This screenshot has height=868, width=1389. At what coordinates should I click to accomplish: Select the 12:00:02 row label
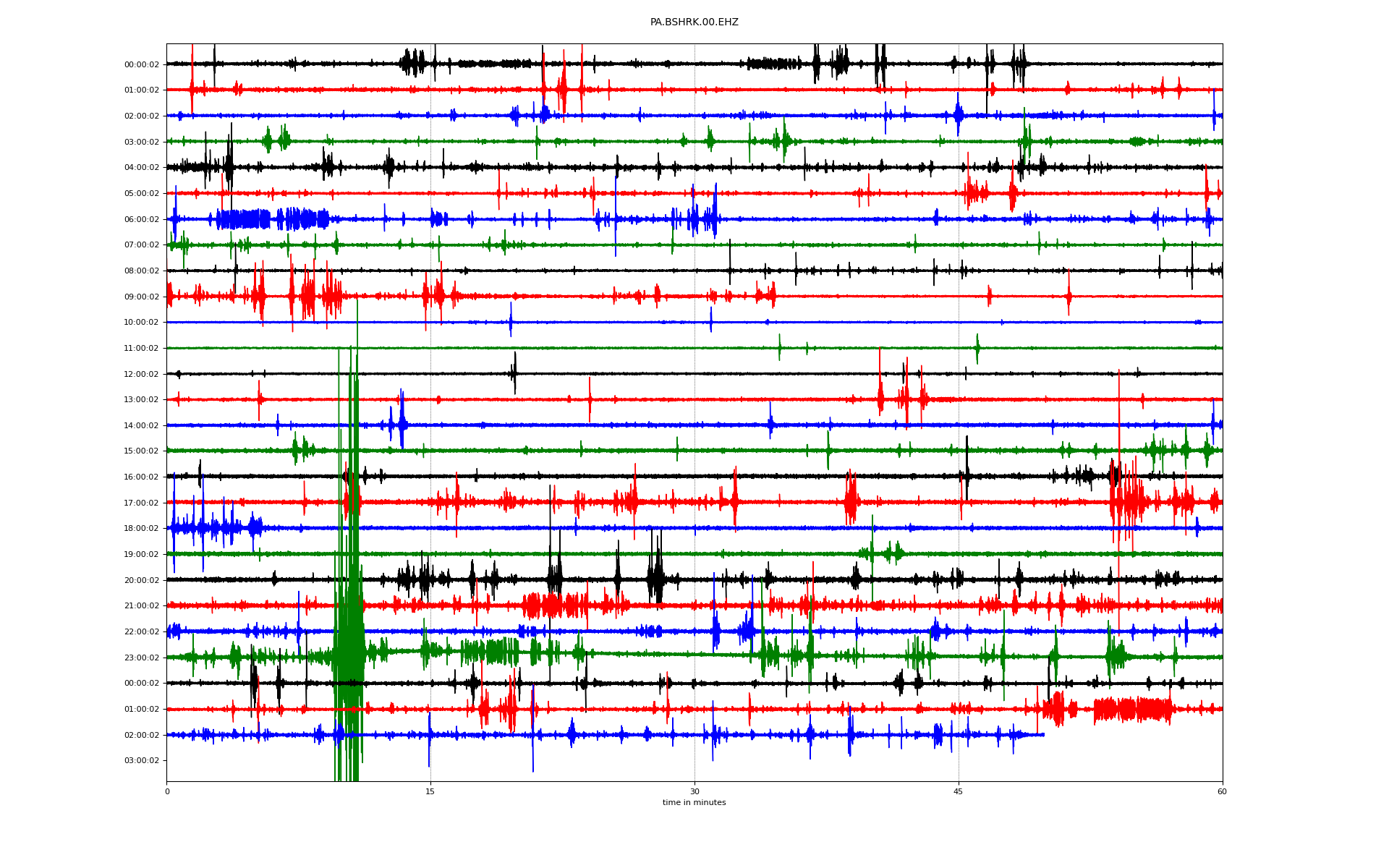point(141,374)
